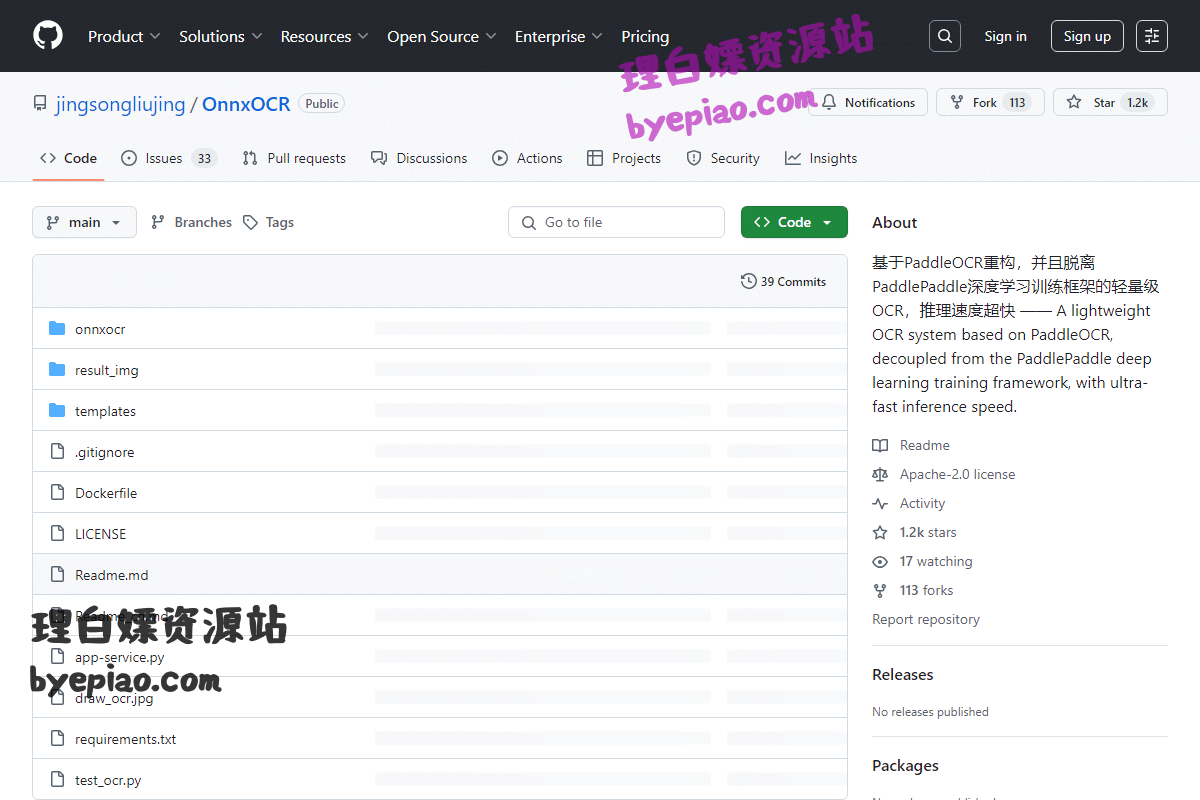This screenshot has height=800, width=1200.
Task: Expand the Open Source menu
Action: 441,36
